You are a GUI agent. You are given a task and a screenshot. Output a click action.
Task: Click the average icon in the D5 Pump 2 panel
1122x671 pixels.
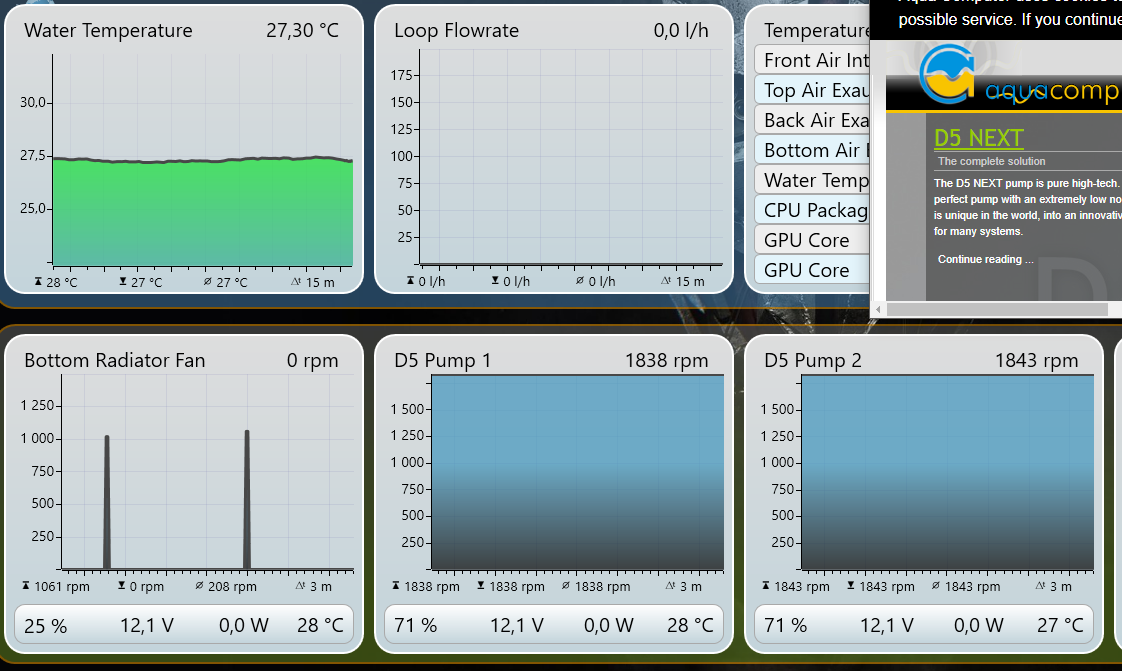[x=936, y=585]
